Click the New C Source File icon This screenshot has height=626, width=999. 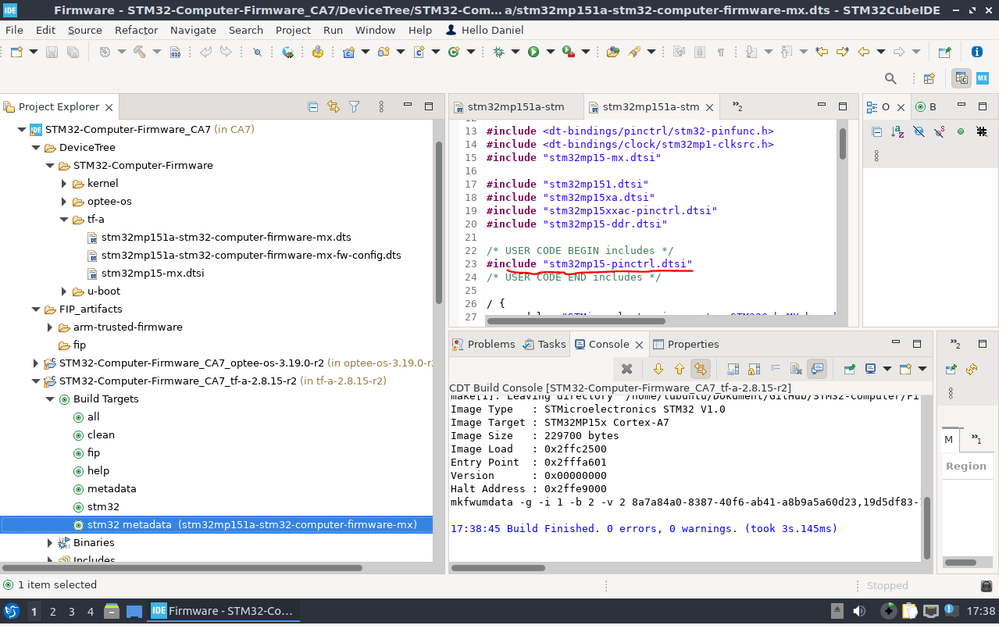click(x=419, y=52)
